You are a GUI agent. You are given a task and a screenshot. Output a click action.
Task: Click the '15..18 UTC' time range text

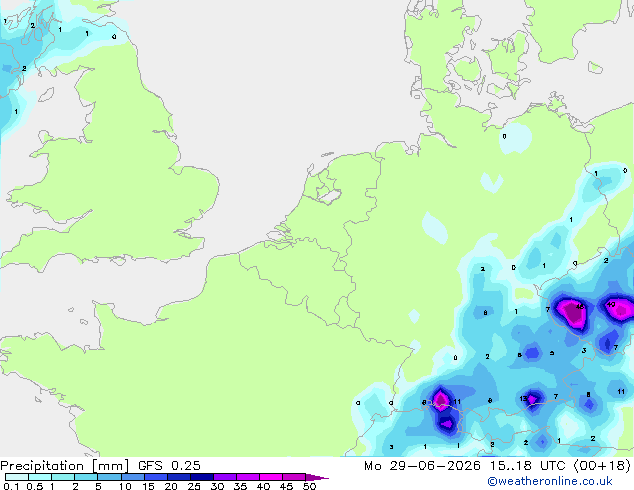527,466
